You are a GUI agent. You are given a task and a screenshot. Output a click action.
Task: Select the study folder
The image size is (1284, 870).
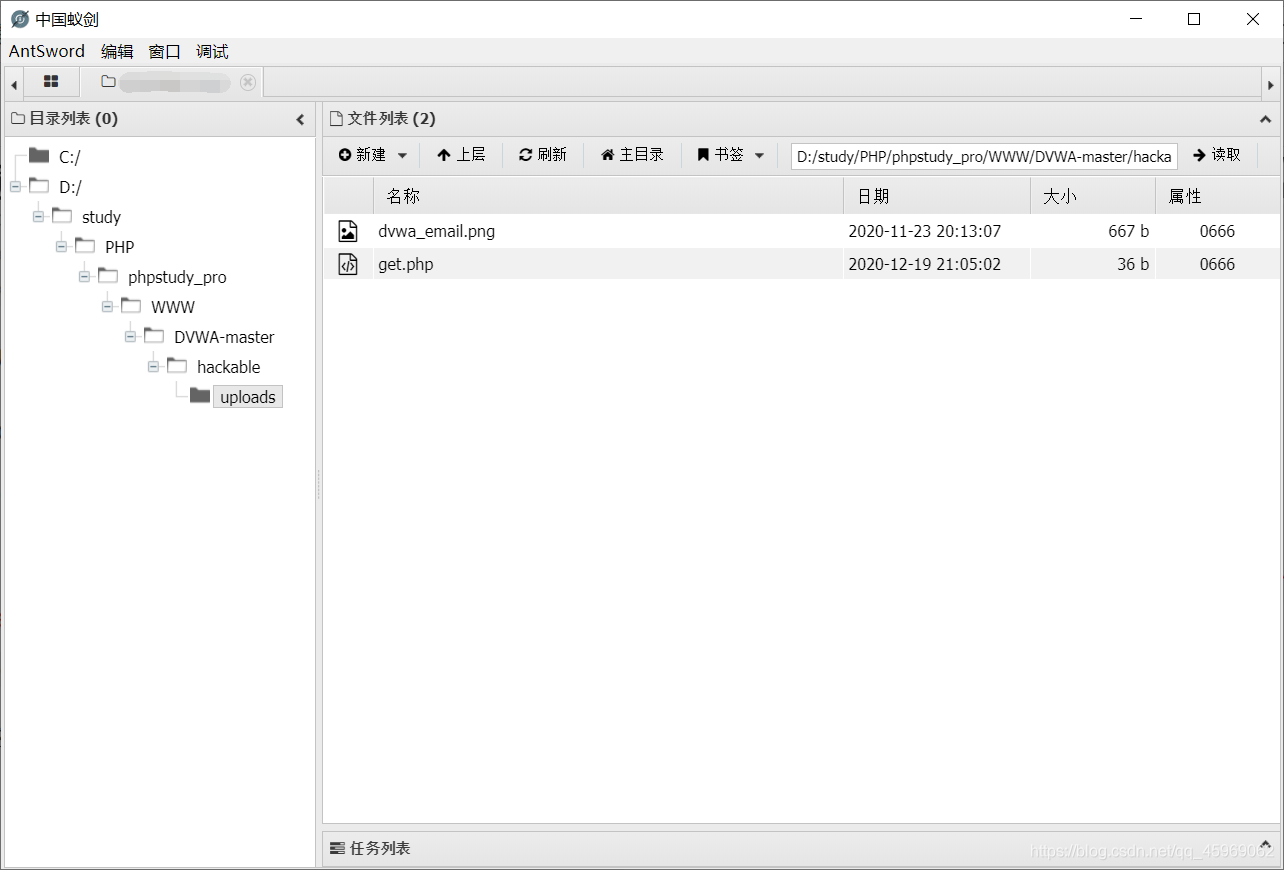click(x=101, y=217)
